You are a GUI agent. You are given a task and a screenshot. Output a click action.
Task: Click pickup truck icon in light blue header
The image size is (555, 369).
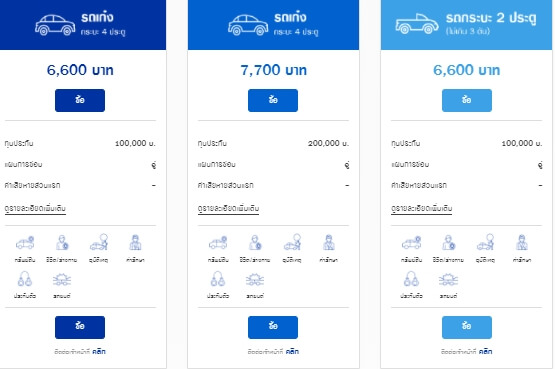(x=417, y=24)
